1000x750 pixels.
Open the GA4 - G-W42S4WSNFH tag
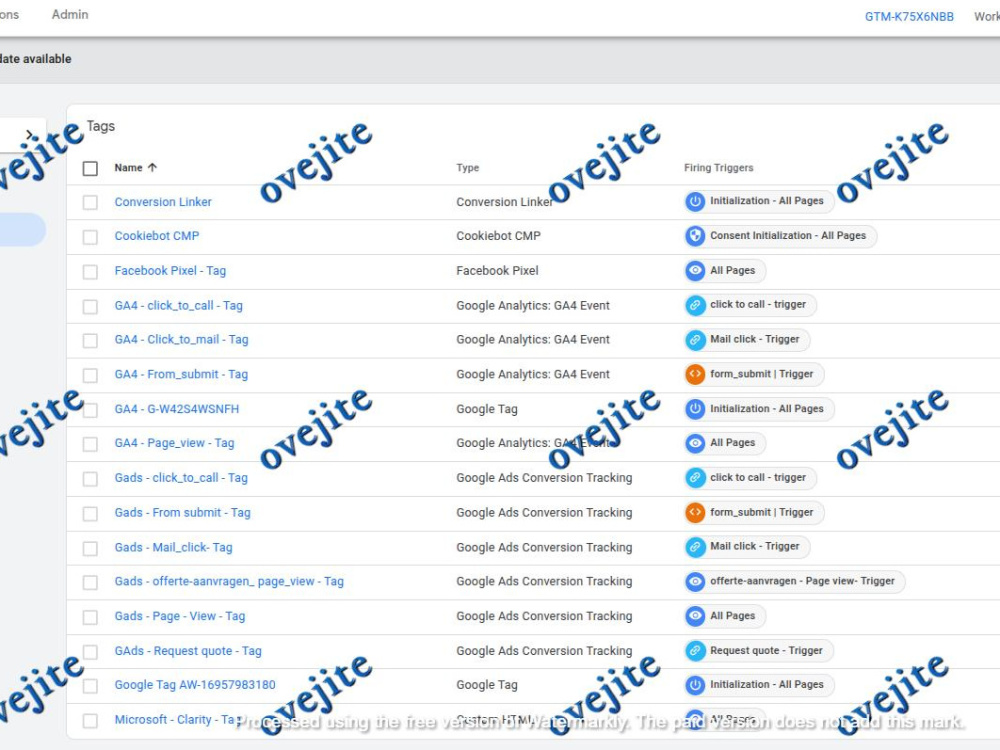(x=177, y=409)
